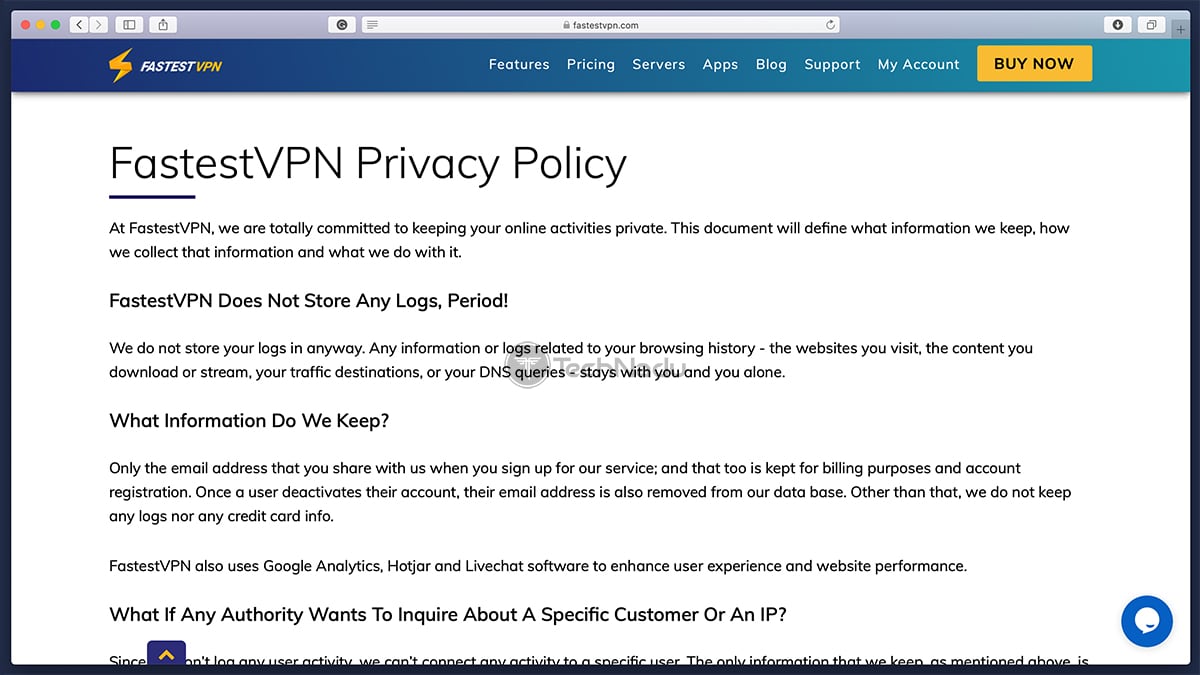Image resolution: width=1200 pixels, height=675 pixels.
Task: Open the Features menu item
Action: (x=519, y=64)
